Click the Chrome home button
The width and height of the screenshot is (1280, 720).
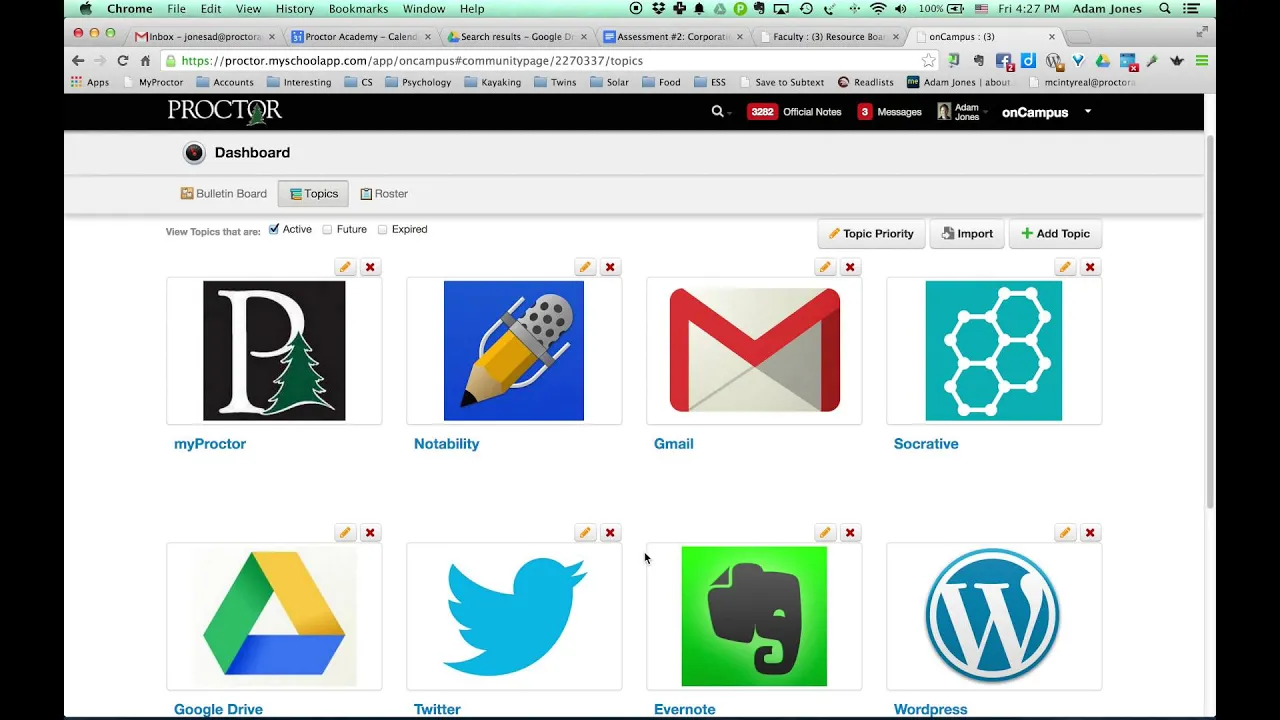[x=145, y=60]
